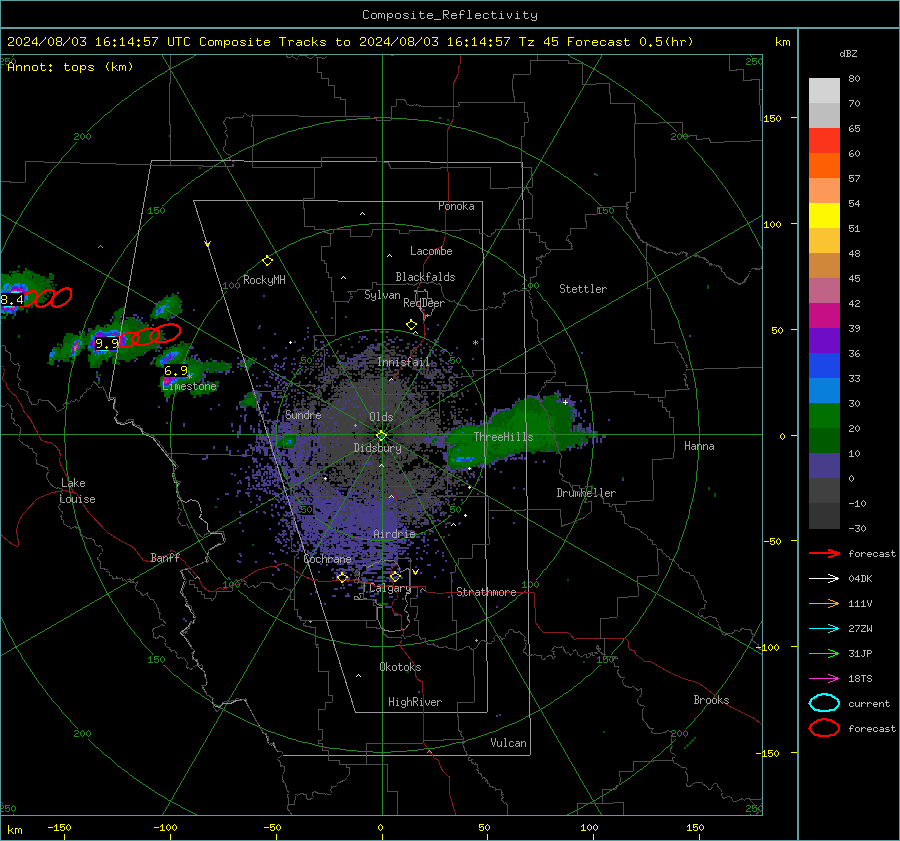
Task: Click the yellow diamond marker below Cochrane
Action: (x=342, y=578)
